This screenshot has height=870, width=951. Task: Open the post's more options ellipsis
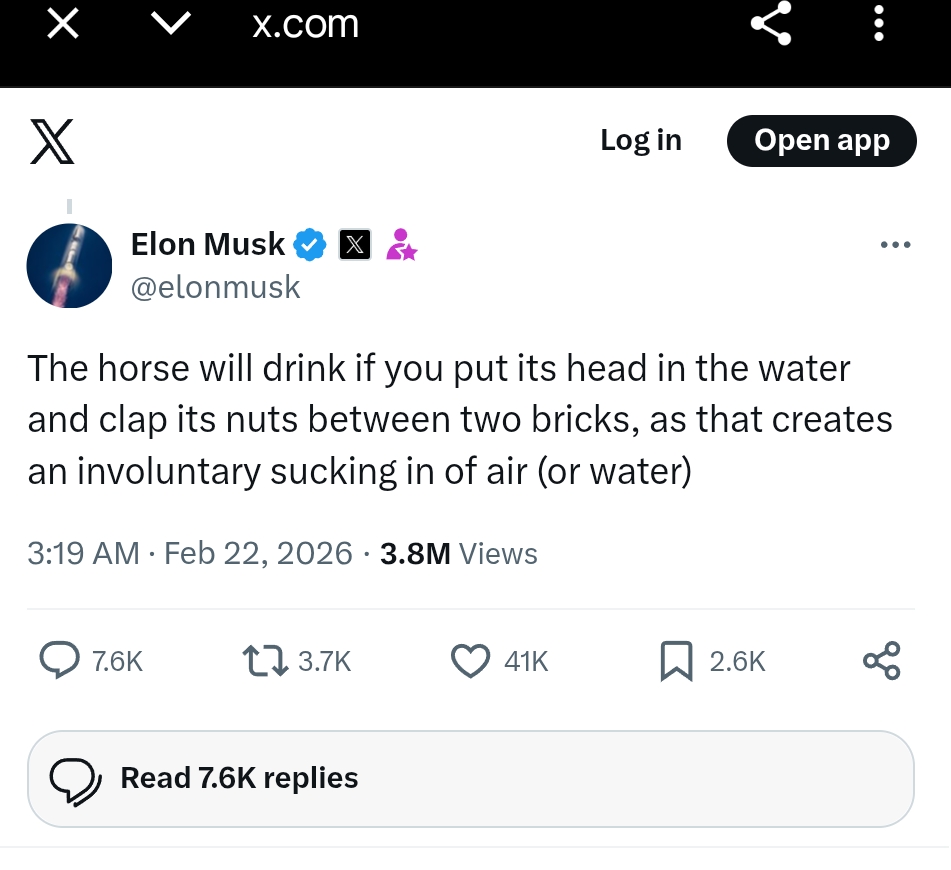click(895, 244)
